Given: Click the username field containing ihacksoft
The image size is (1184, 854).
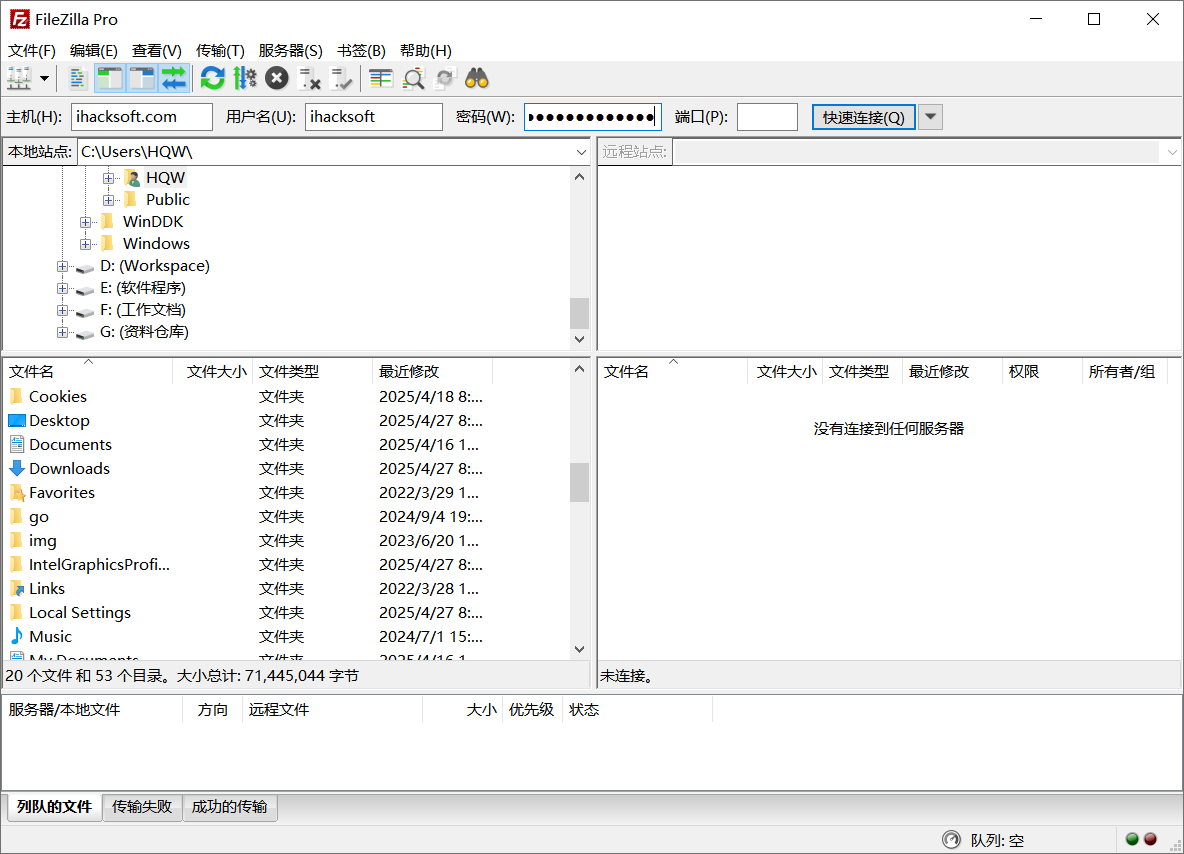Looking at the screenshot, I should click(374, 117).
